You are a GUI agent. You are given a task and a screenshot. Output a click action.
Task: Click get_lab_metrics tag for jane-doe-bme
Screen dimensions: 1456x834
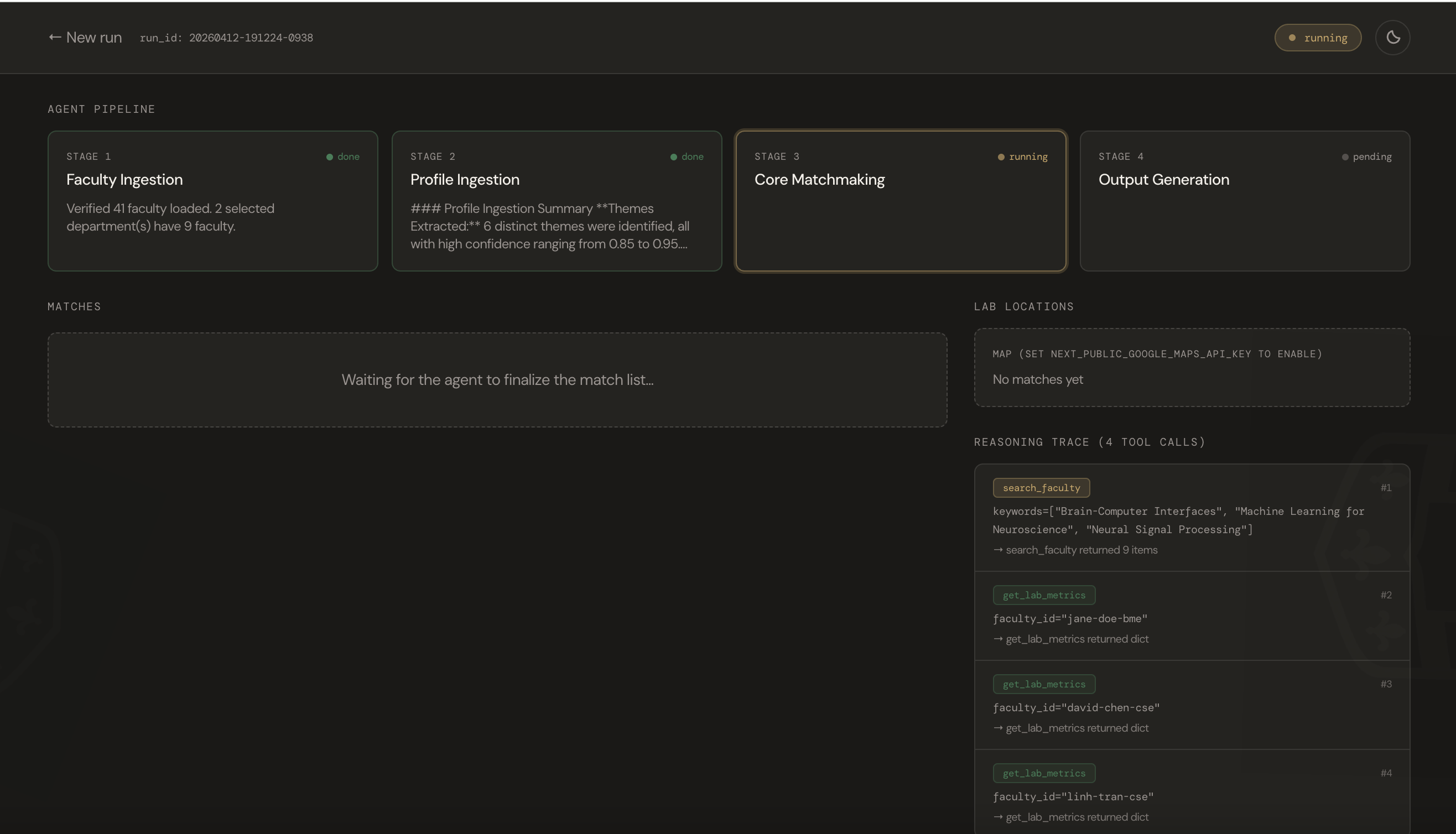(1044, 595)
